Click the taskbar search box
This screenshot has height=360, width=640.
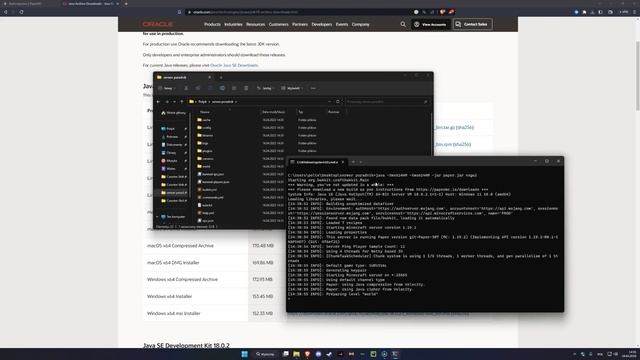pyautogui.click(x=265, y=354)
